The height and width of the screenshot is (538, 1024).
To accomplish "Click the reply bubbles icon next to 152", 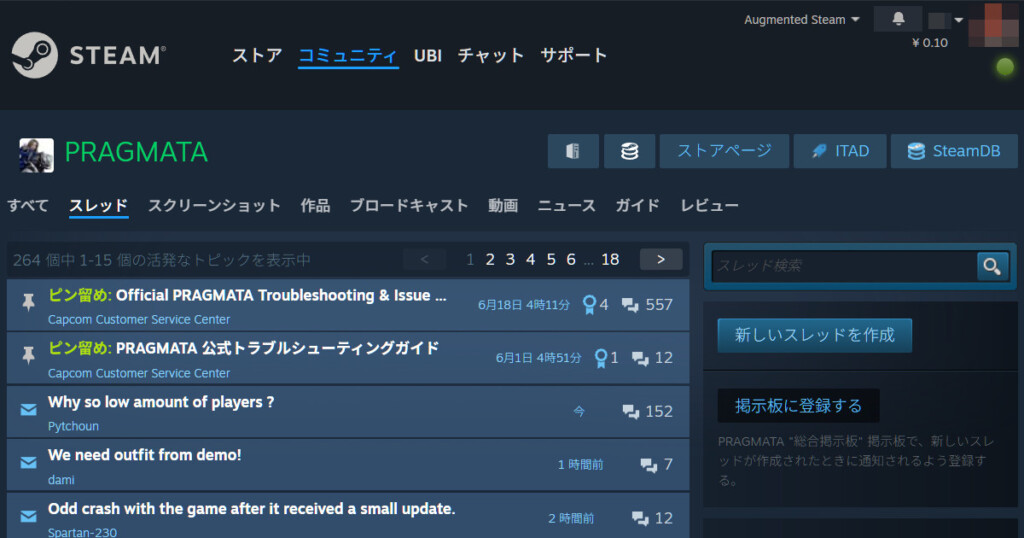I will point(630,411).
